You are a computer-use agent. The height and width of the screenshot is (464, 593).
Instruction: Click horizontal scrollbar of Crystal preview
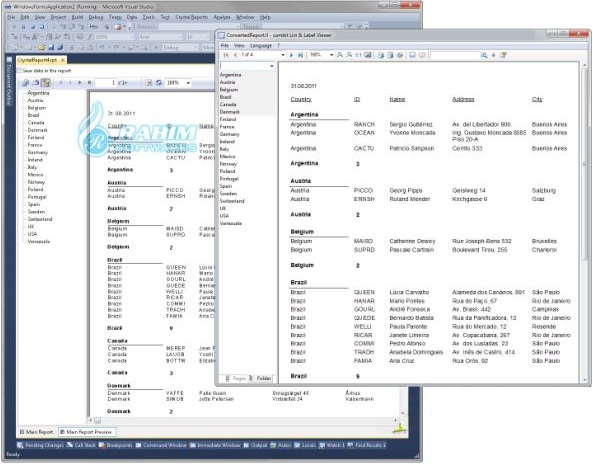(243, 420)
